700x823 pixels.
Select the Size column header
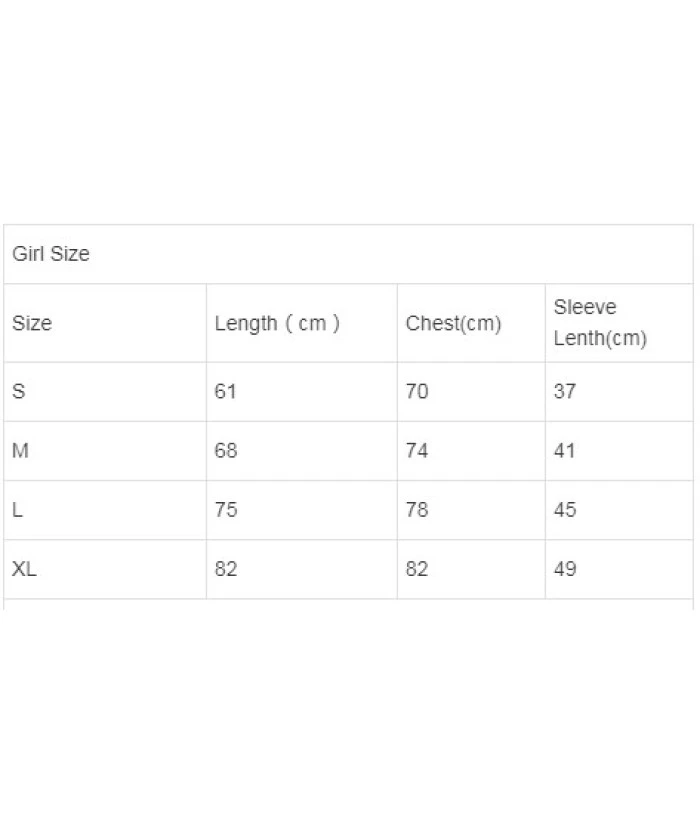pos(32,323)
